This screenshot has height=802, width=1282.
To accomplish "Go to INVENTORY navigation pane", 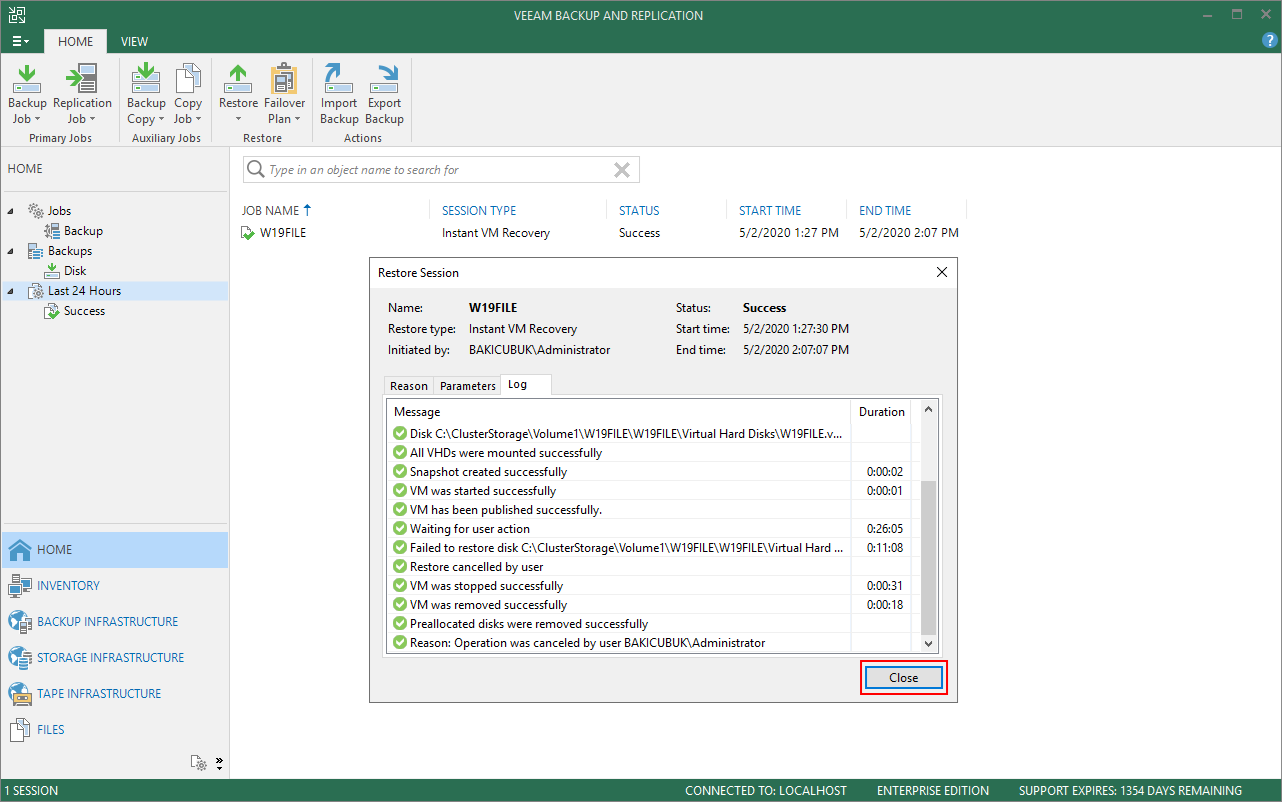I will coord(115,586).
